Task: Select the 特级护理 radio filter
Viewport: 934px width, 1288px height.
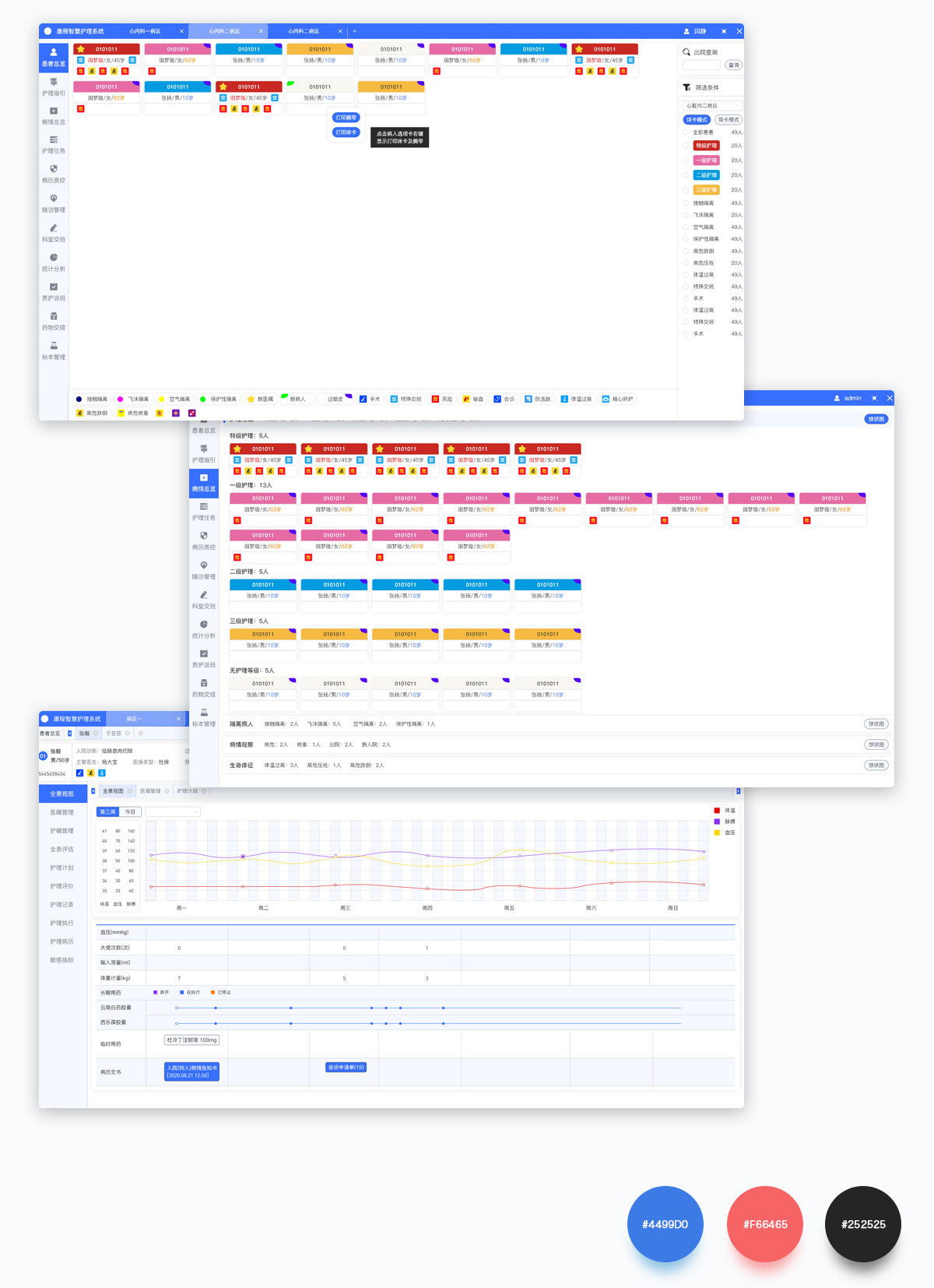Action: pos(686,146)
